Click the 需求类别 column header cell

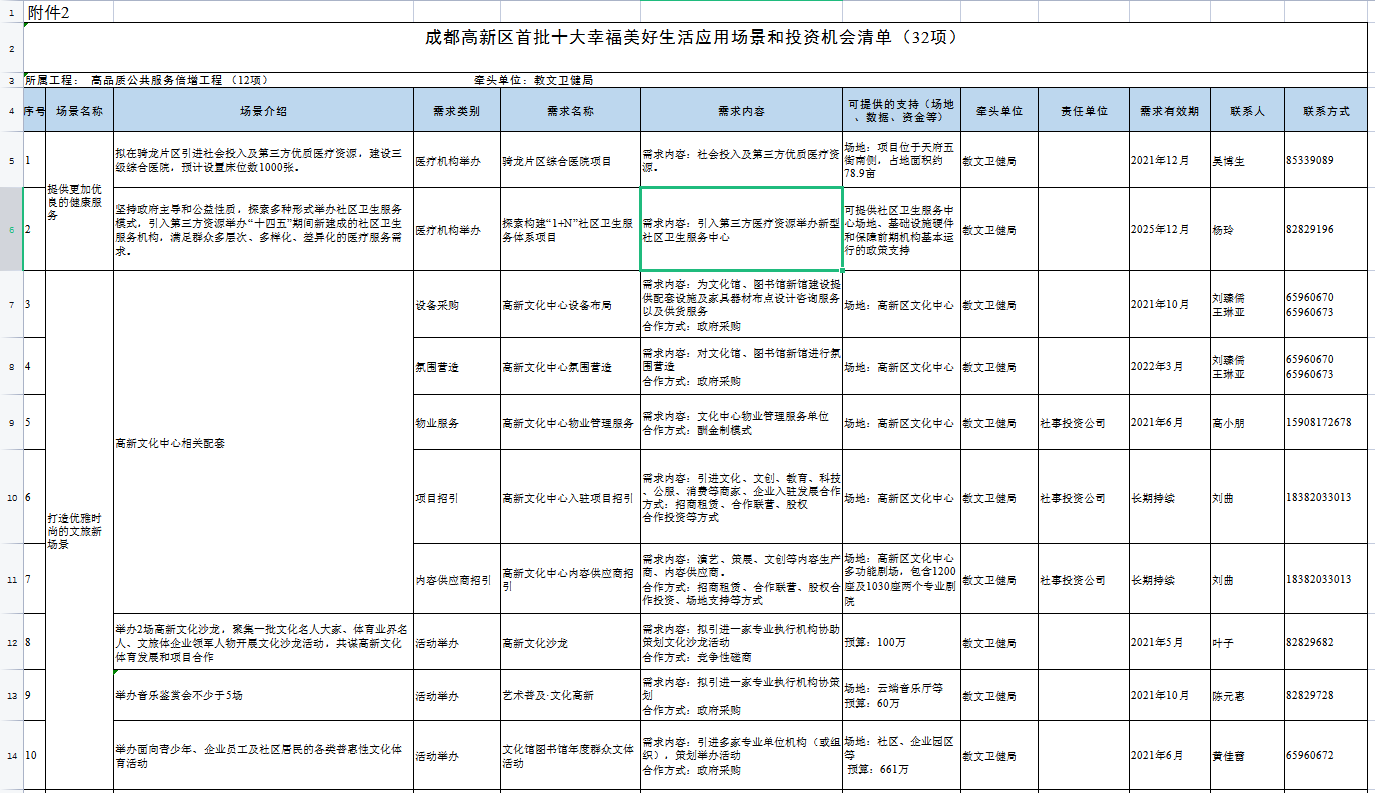pyautogui.click(x=456, y=111)
